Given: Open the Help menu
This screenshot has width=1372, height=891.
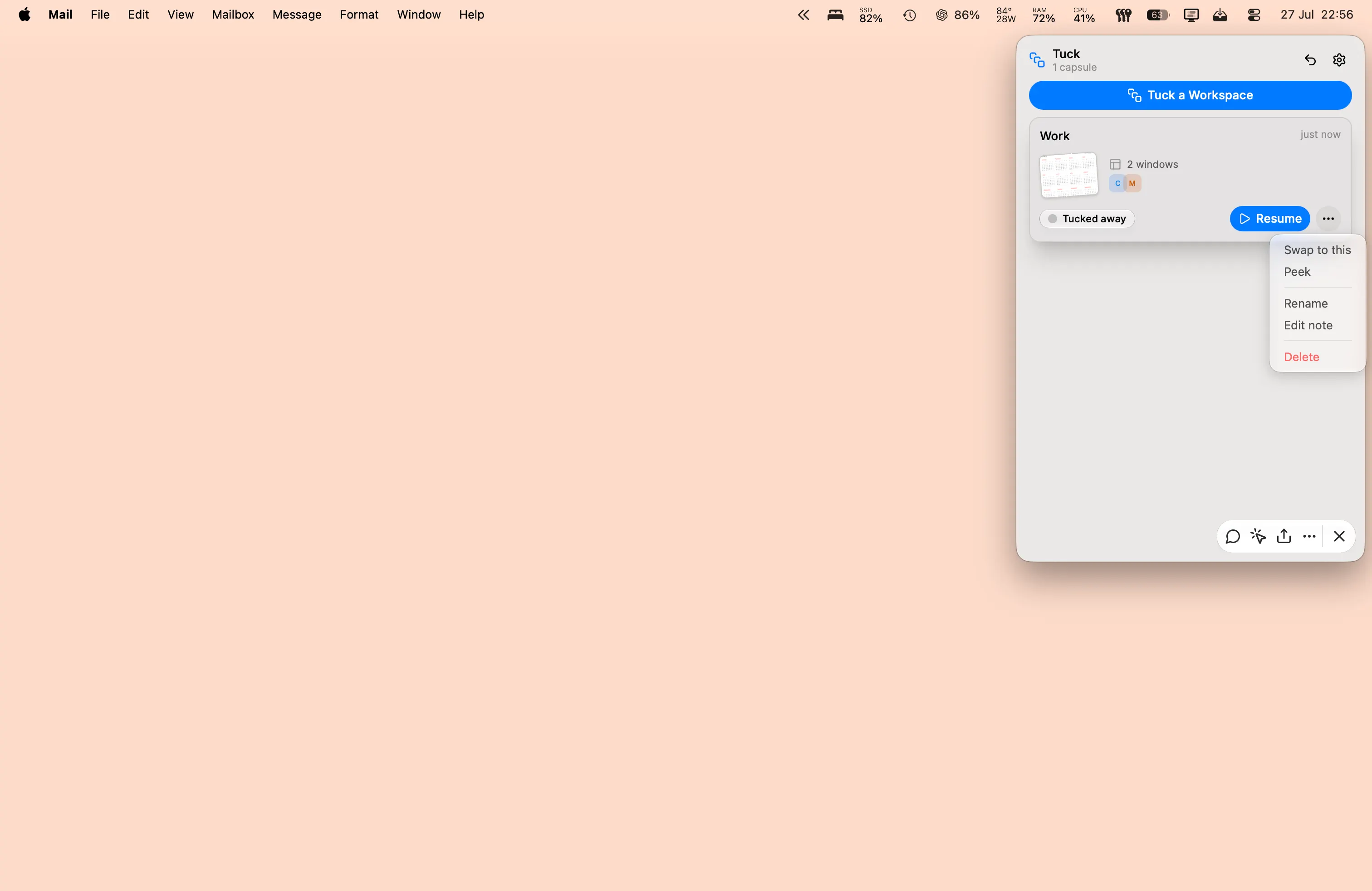Looking at the screenshot, I should click(471, 15).
